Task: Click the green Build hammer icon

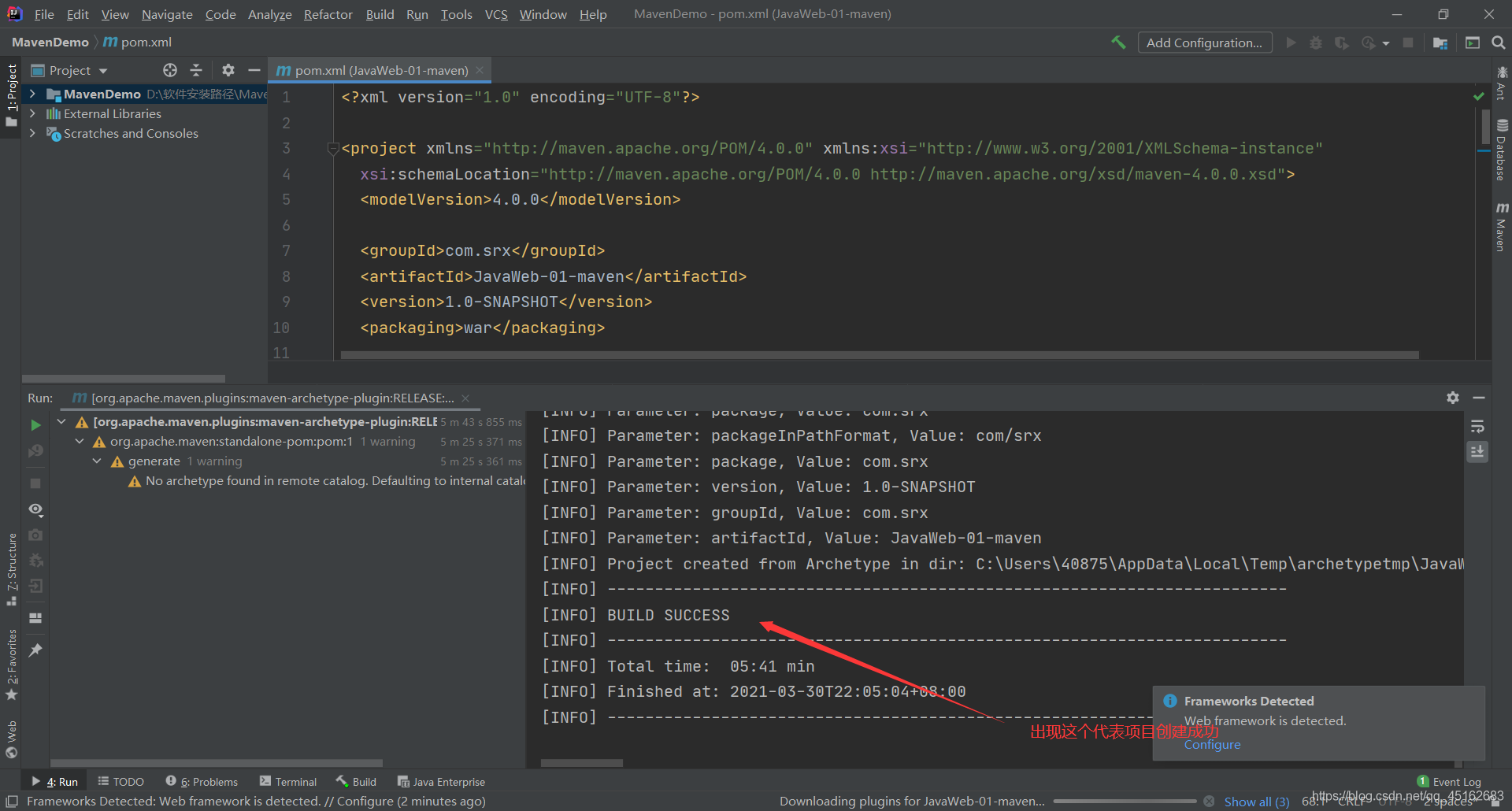Action: (1118, 43)
